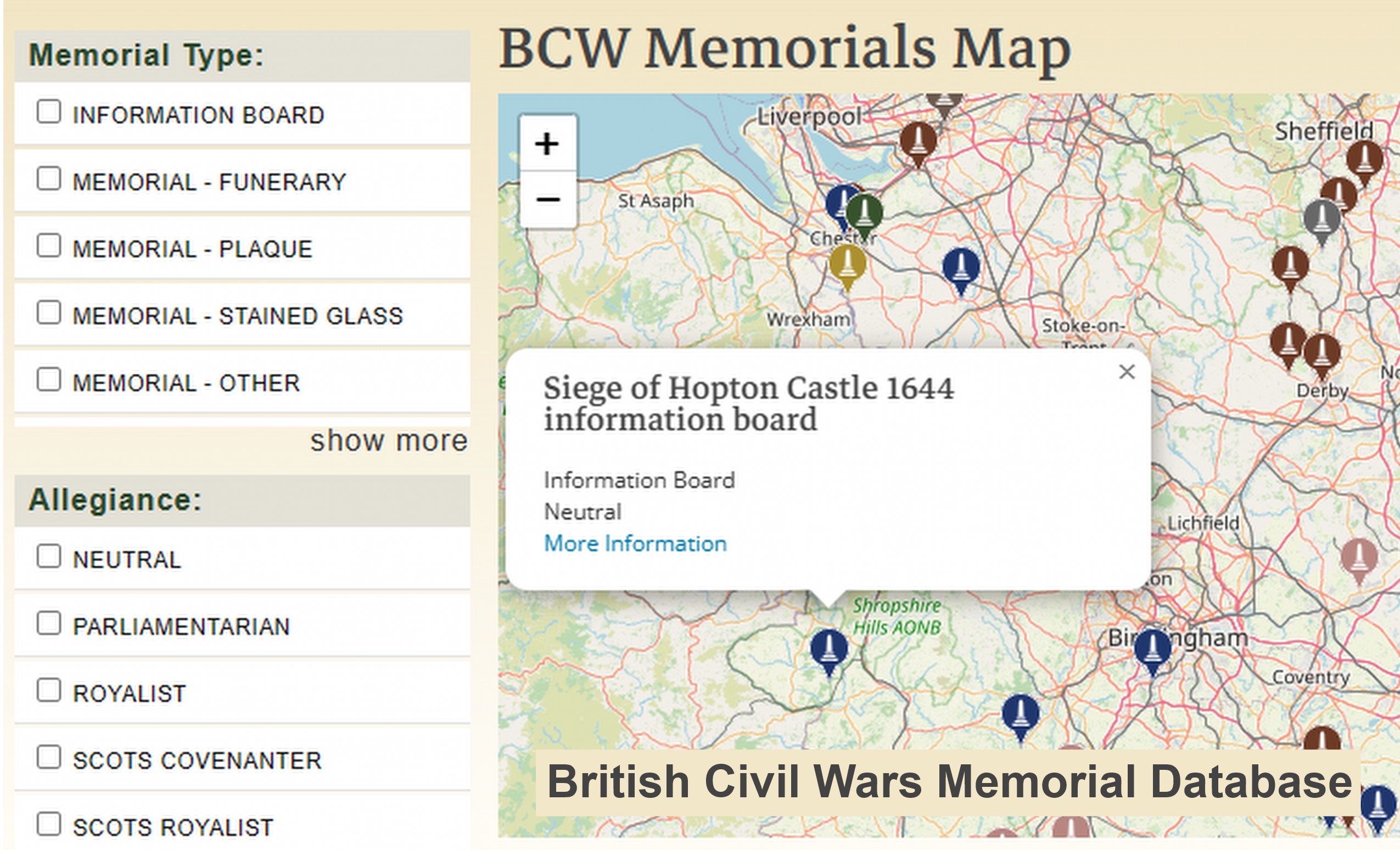Tick the Royalist allegiance checkbox
The image size is (1400, 850).
point(49,690)
